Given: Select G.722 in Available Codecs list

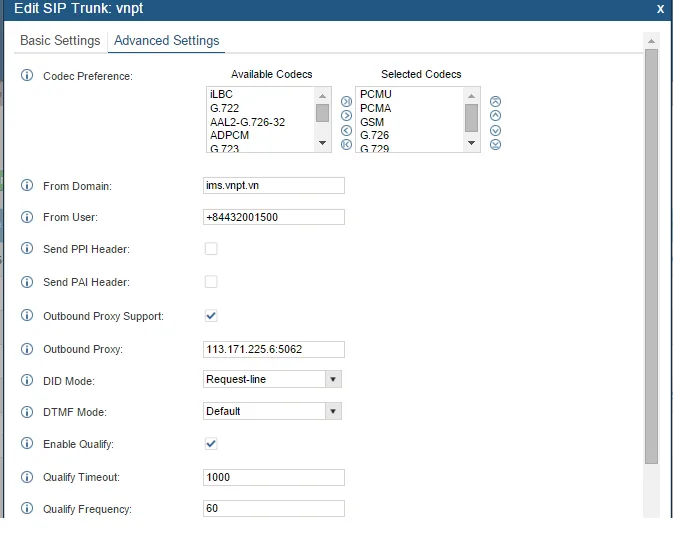Looking at the screenshot, I should tap(223, 107).
